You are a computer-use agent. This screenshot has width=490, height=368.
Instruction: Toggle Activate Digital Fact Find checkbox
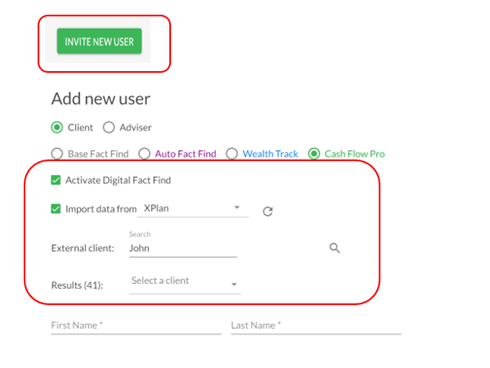(56, 180)
